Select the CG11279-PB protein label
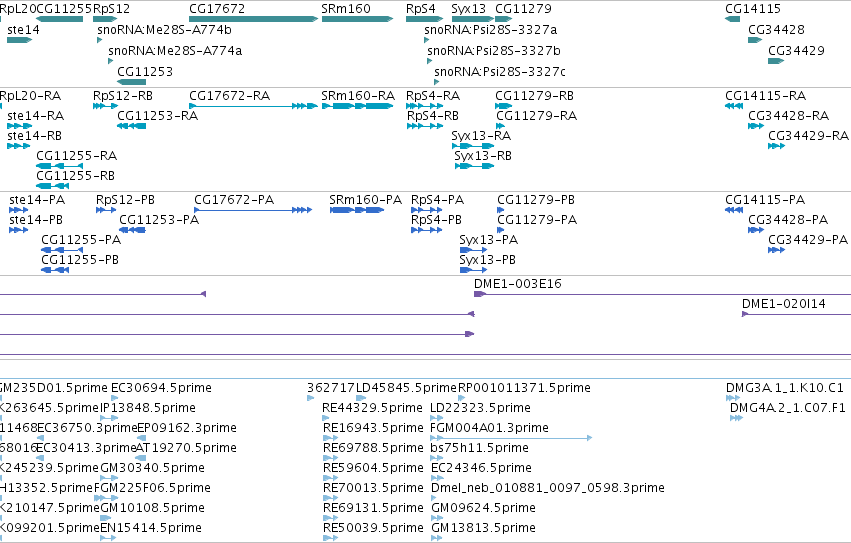 pos(536,200)
